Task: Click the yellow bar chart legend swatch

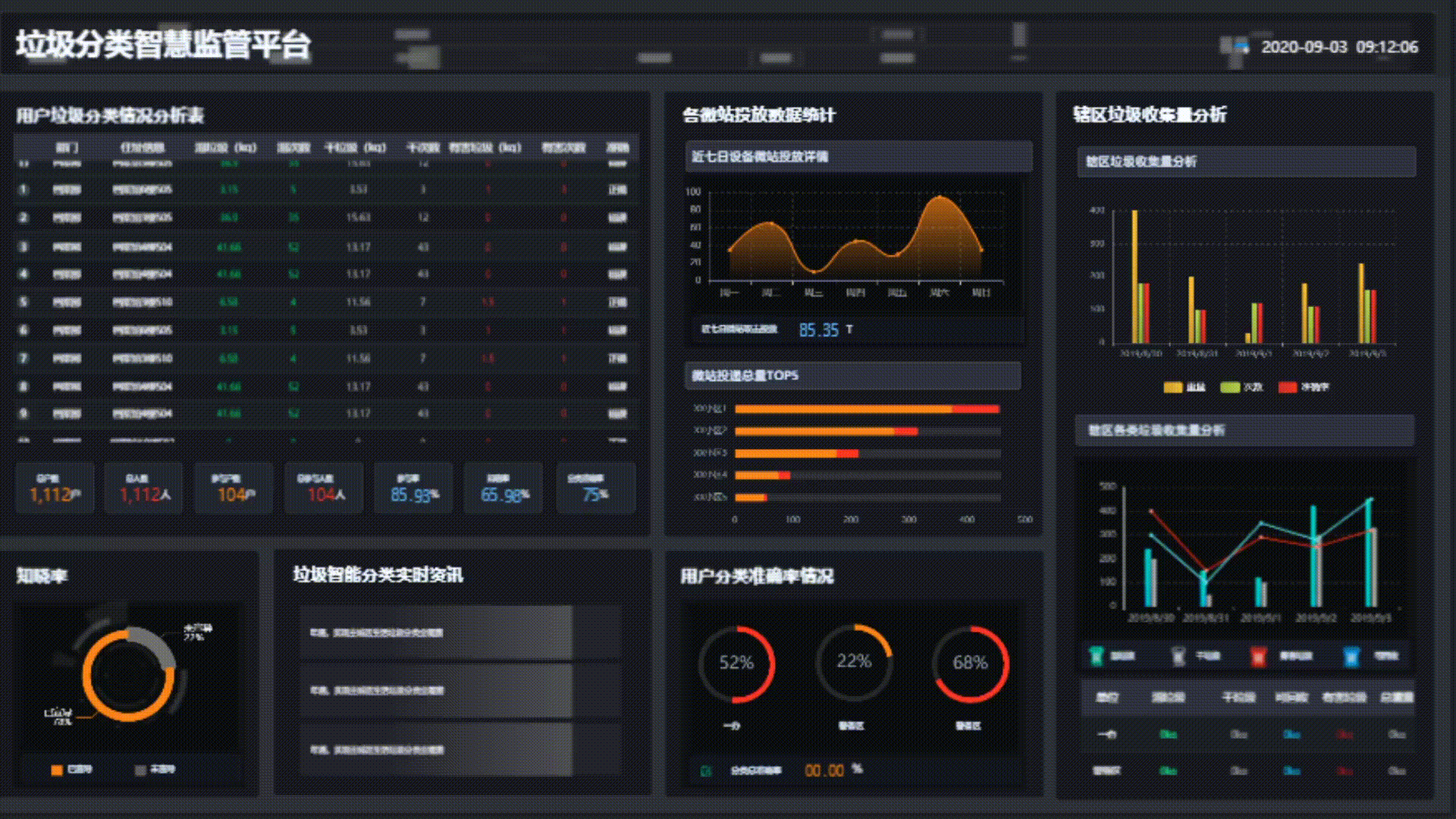Action: click(1172, 388)
